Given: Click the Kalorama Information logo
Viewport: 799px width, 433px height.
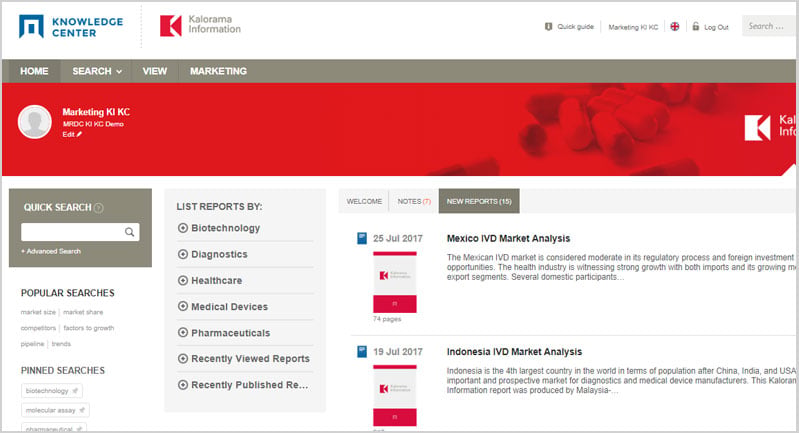Looking at the screenshot, I should (x=200, y=25).
